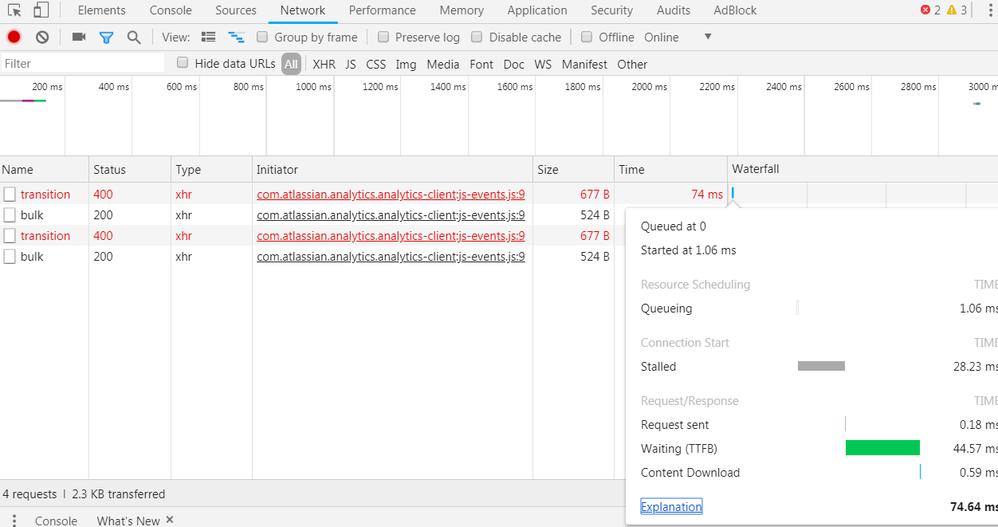Filter requests by JS
The image size is (998, 527).
tap(351, 64)
